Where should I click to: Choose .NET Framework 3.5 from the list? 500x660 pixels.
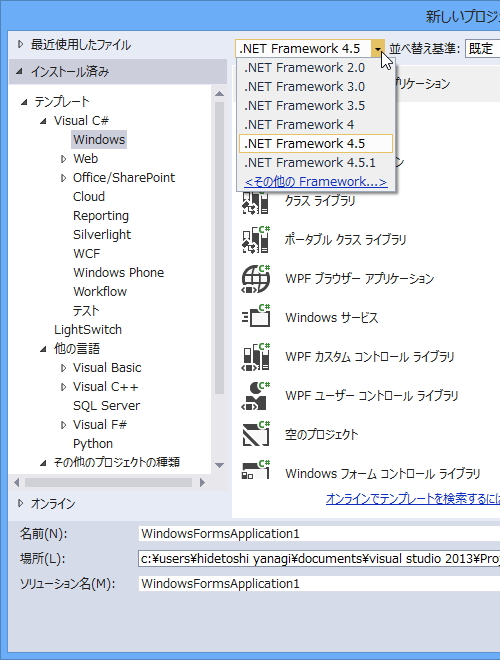coord(316,106)
